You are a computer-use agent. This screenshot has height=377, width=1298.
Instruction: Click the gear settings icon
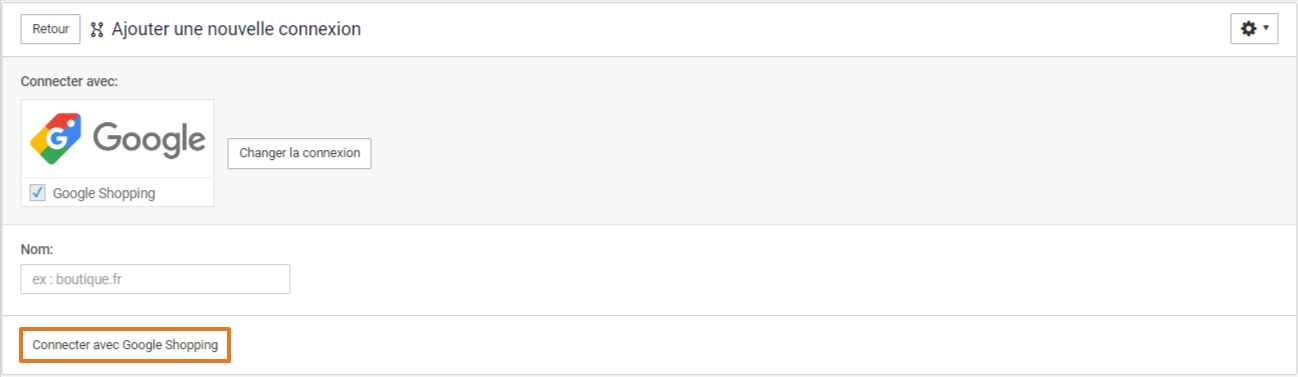tap(1248, 29)
